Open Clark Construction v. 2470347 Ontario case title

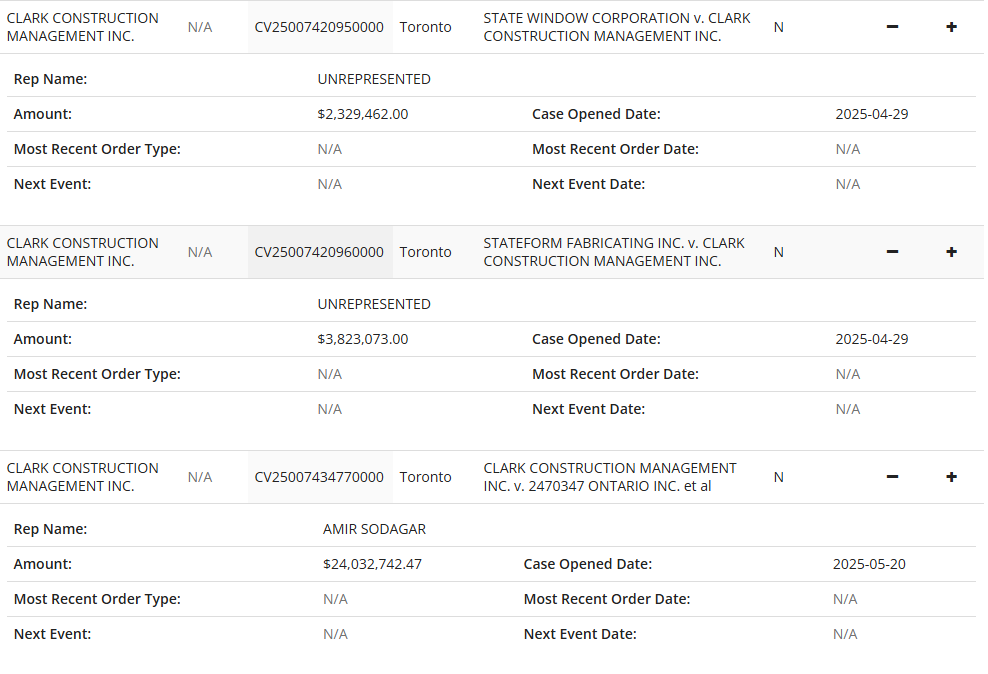(609, 477)
